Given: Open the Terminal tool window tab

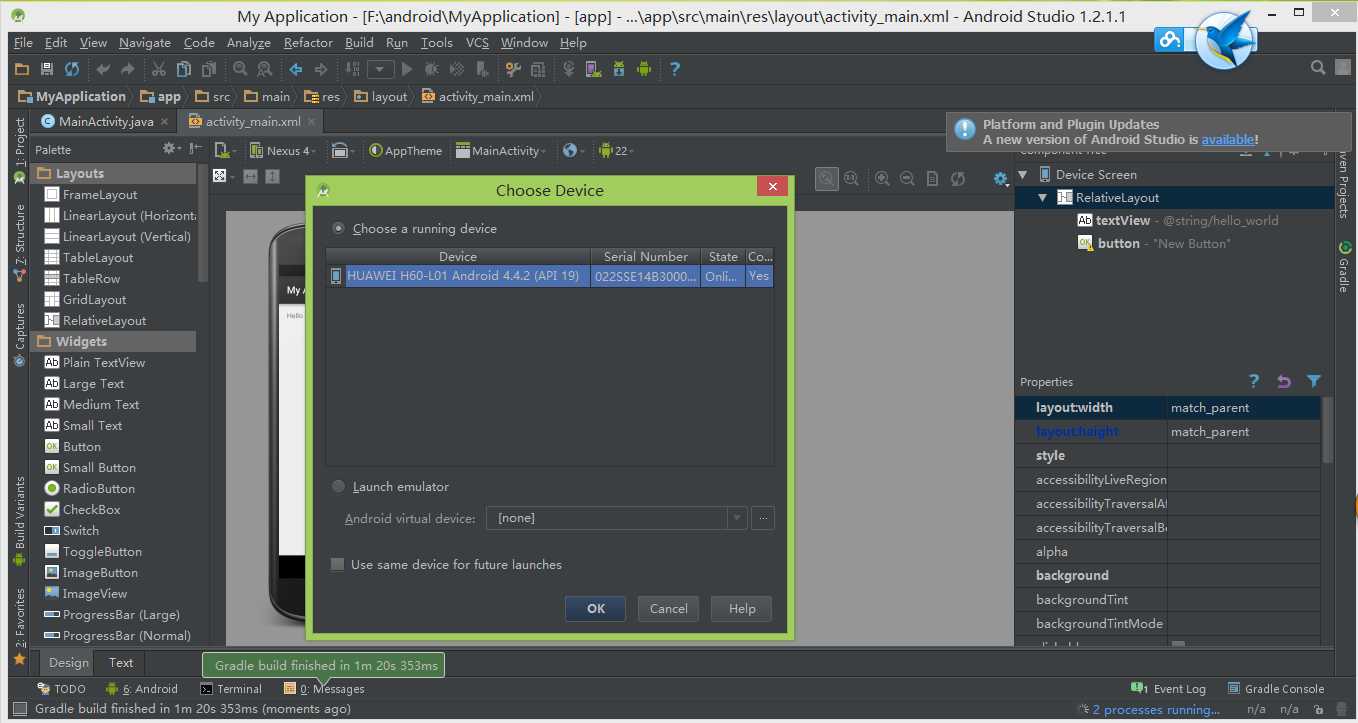Looking at the screenshot, I should (x=231, y=688).
